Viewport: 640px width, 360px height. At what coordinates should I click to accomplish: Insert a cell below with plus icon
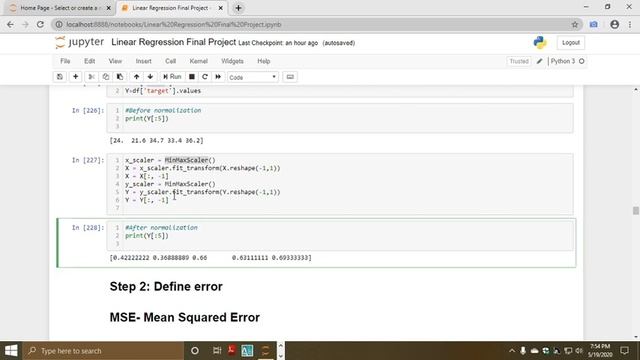click(76, 77)
